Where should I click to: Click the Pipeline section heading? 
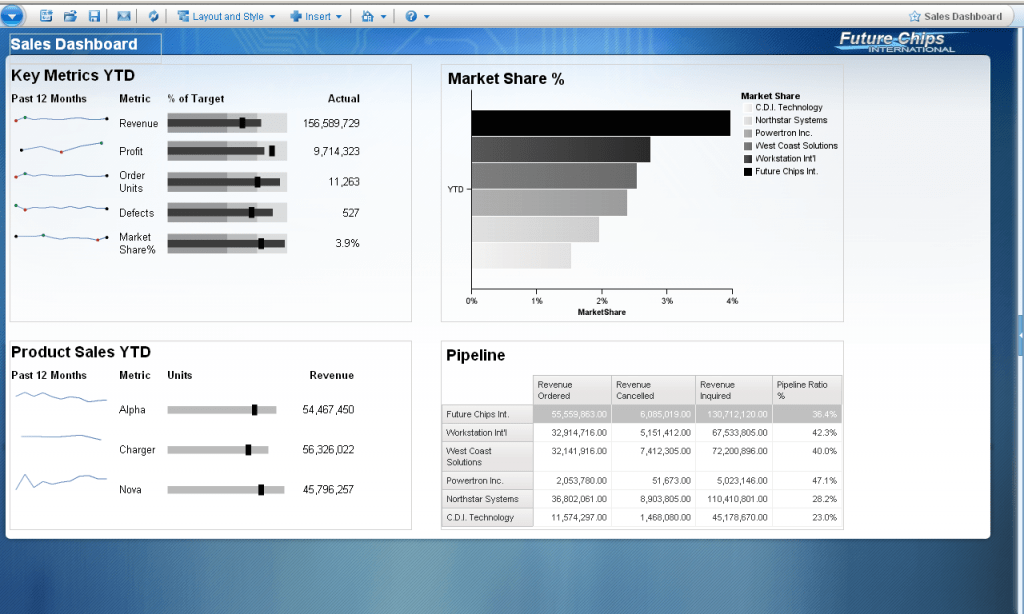point(475,355)
